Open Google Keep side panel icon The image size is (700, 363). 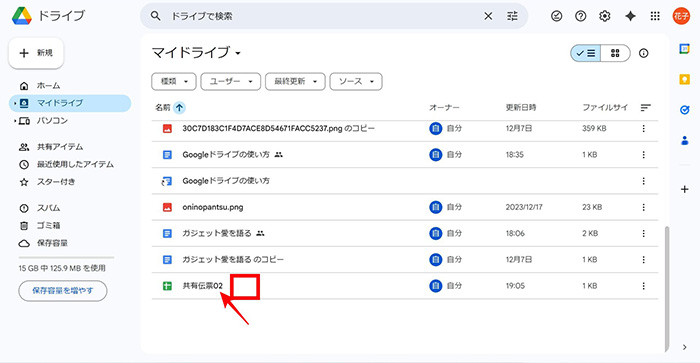(684, 79)
